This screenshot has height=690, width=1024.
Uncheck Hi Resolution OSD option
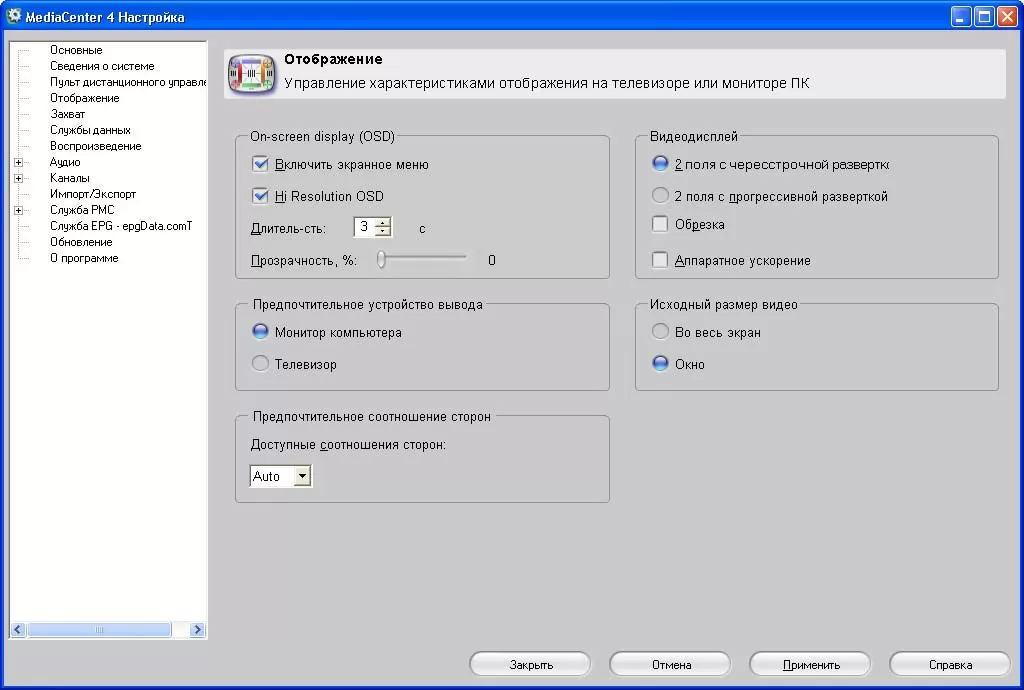click(x=261, y=197)
